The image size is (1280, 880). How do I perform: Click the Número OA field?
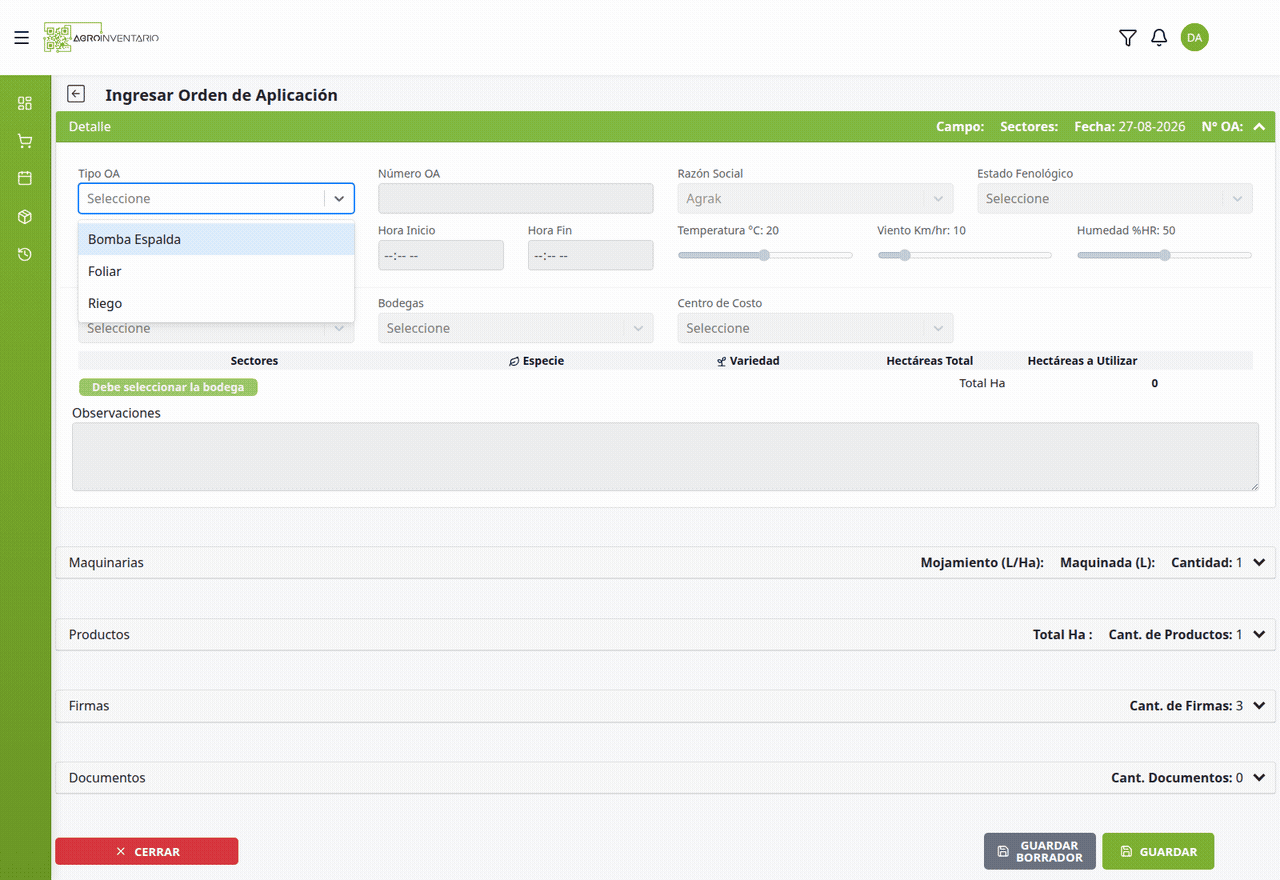pyautogui.click(x=515, y=198)
